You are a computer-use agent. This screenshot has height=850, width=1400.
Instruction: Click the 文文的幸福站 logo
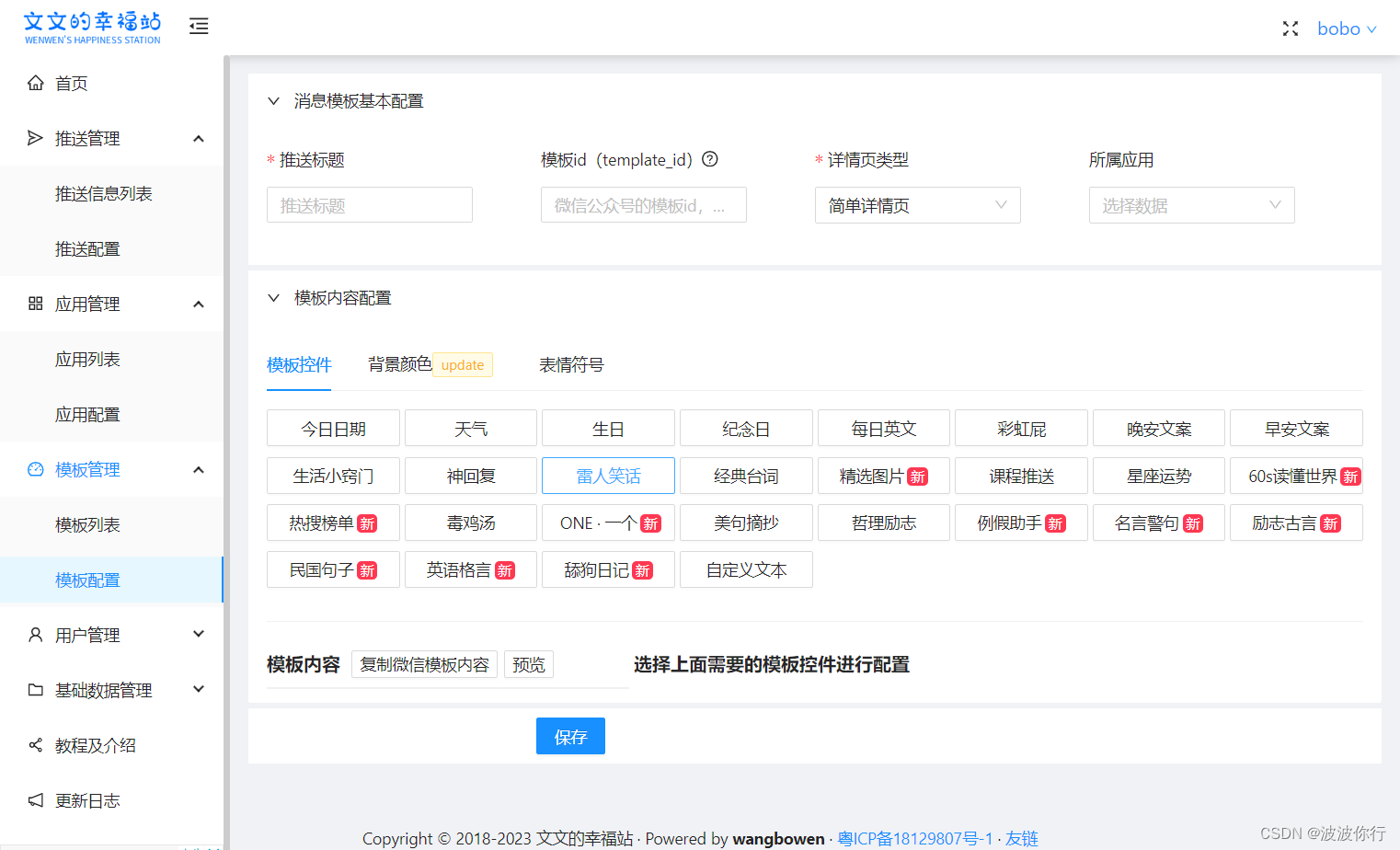92,28
